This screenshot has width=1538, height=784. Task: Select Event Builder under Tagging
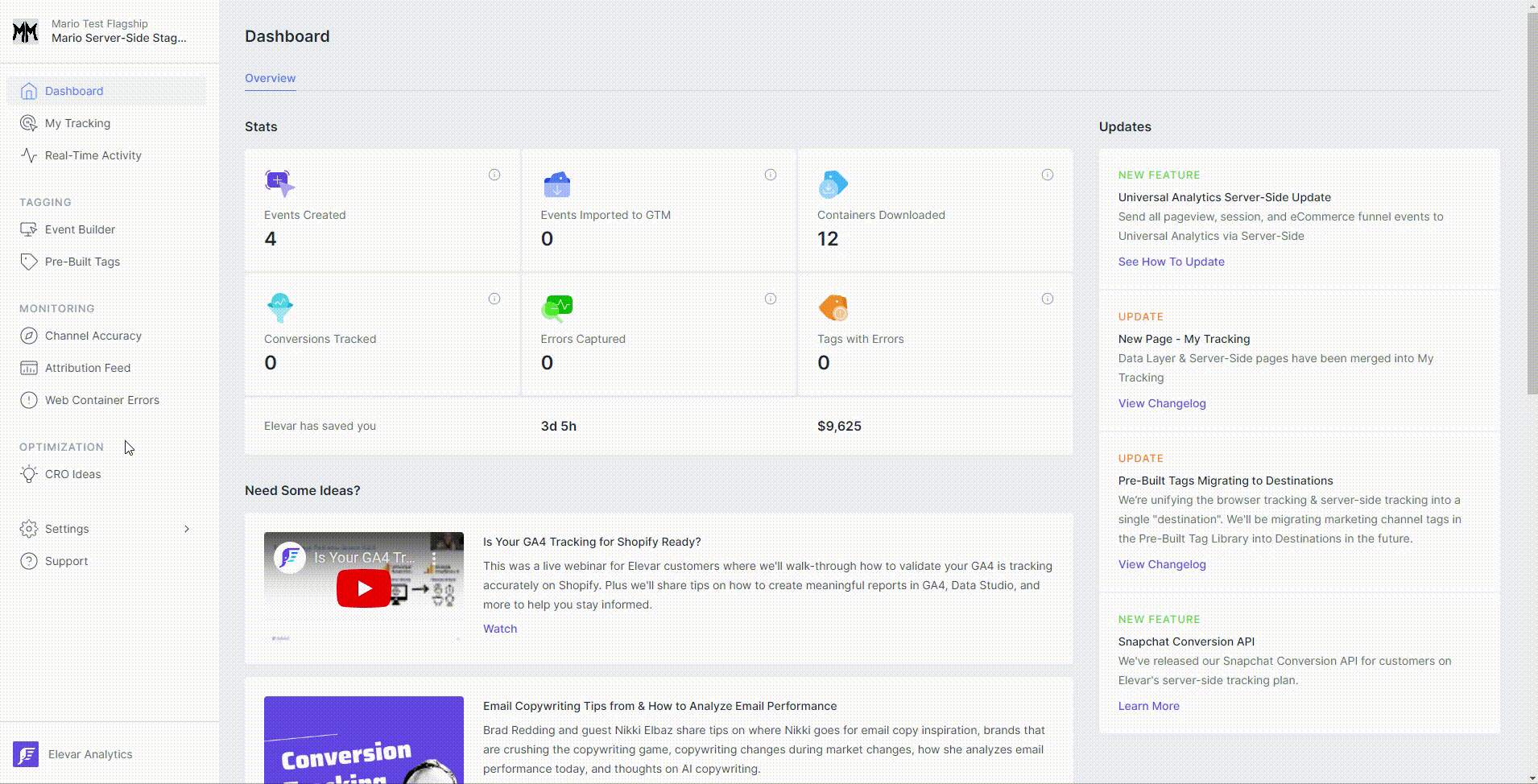click(x=106, y=229)
